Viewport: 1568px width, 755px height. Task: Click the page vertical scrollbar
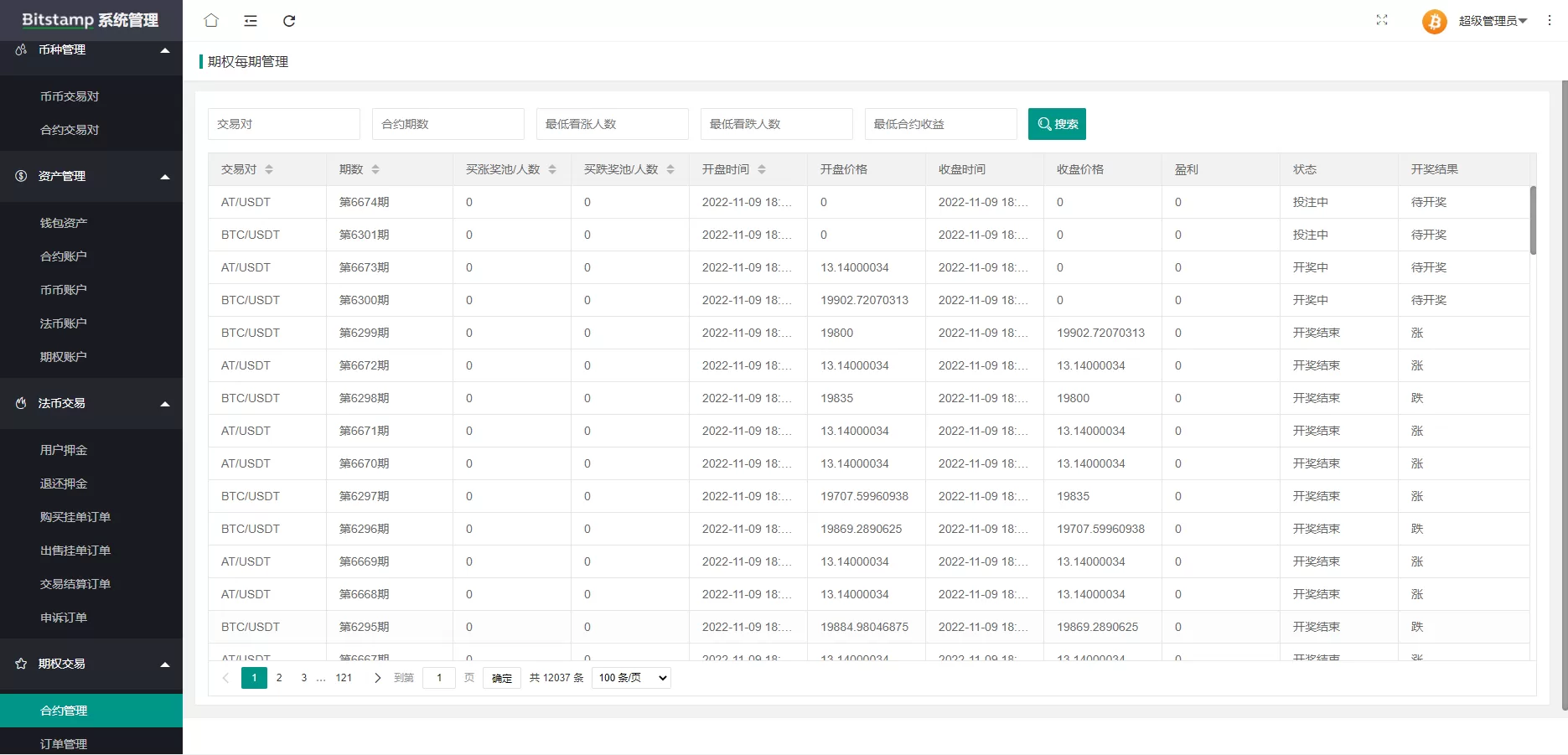[1565, 394]
